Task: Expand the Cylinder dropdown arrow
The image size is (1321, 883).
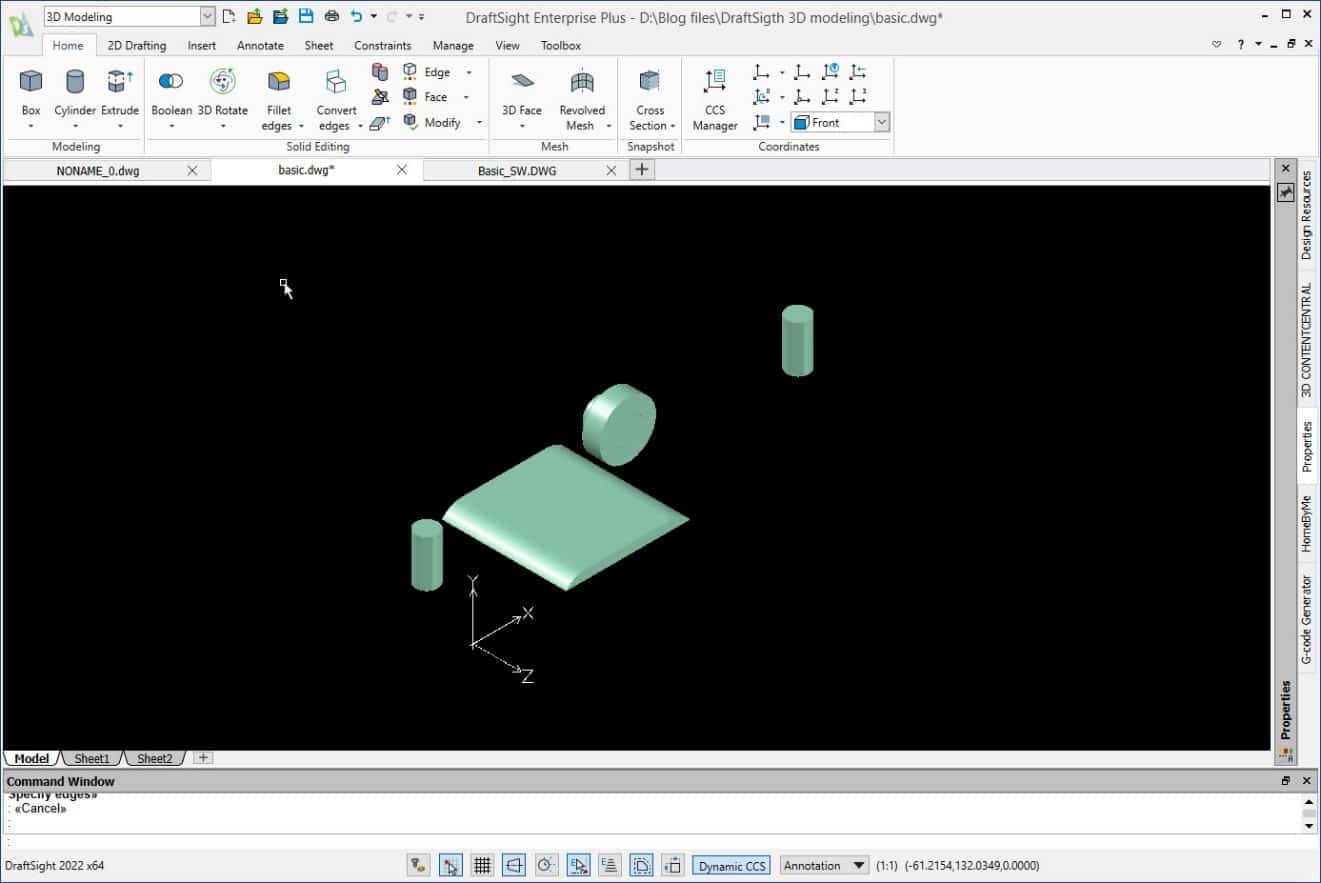Action: (75, 127)
